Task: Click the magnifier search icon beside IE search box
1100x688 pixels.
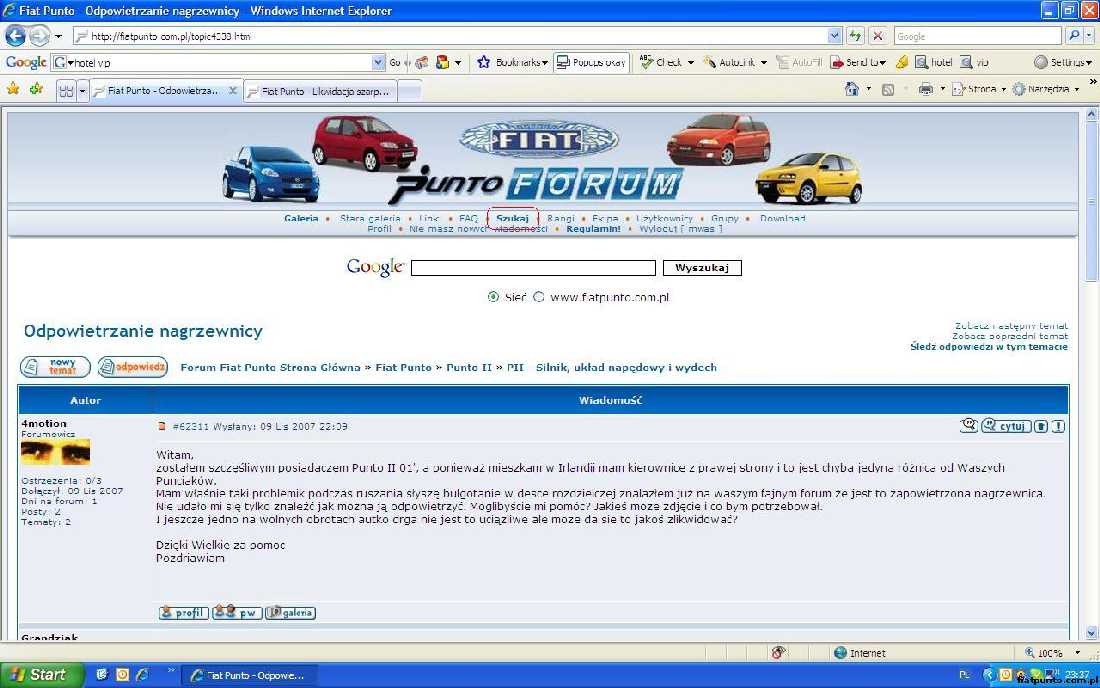Action: pos(1073,36)
